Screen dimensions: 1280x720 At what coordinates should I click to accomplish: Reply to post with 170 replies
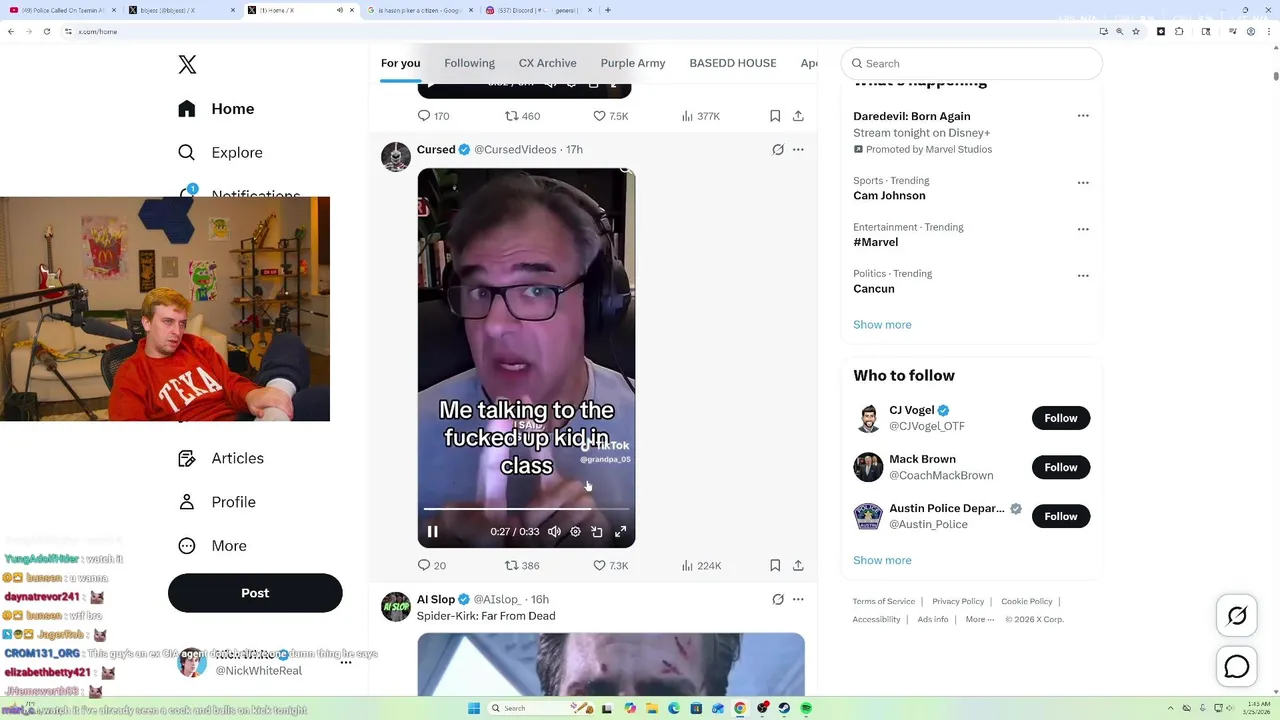tap(433, 116)
